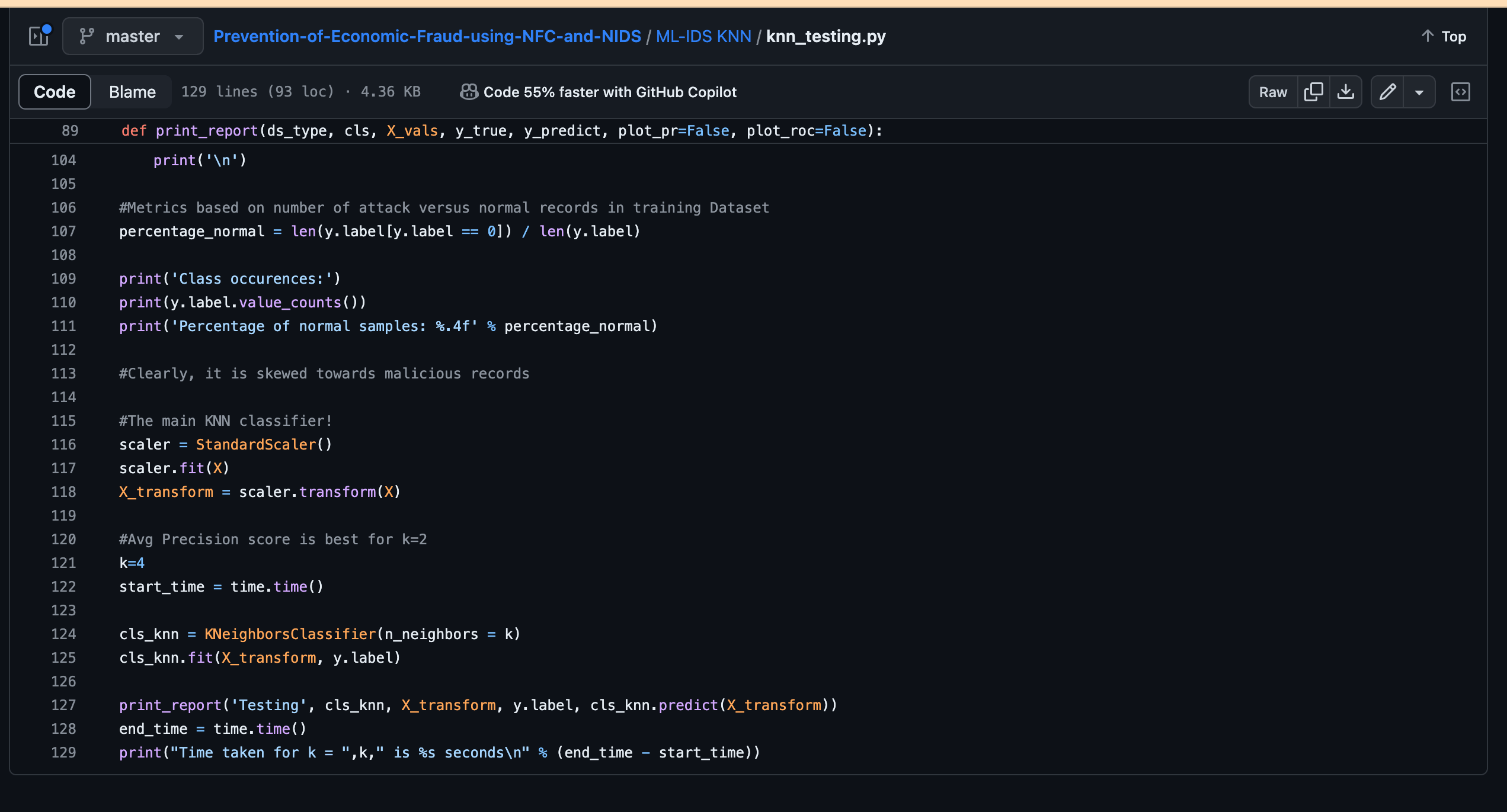
Task: Select line number 107
Action: [x=63, y=231]
